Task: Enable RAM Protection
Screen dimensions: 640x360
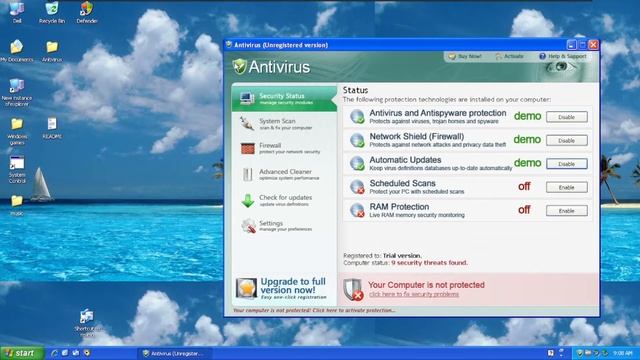Action: (567, 211)
